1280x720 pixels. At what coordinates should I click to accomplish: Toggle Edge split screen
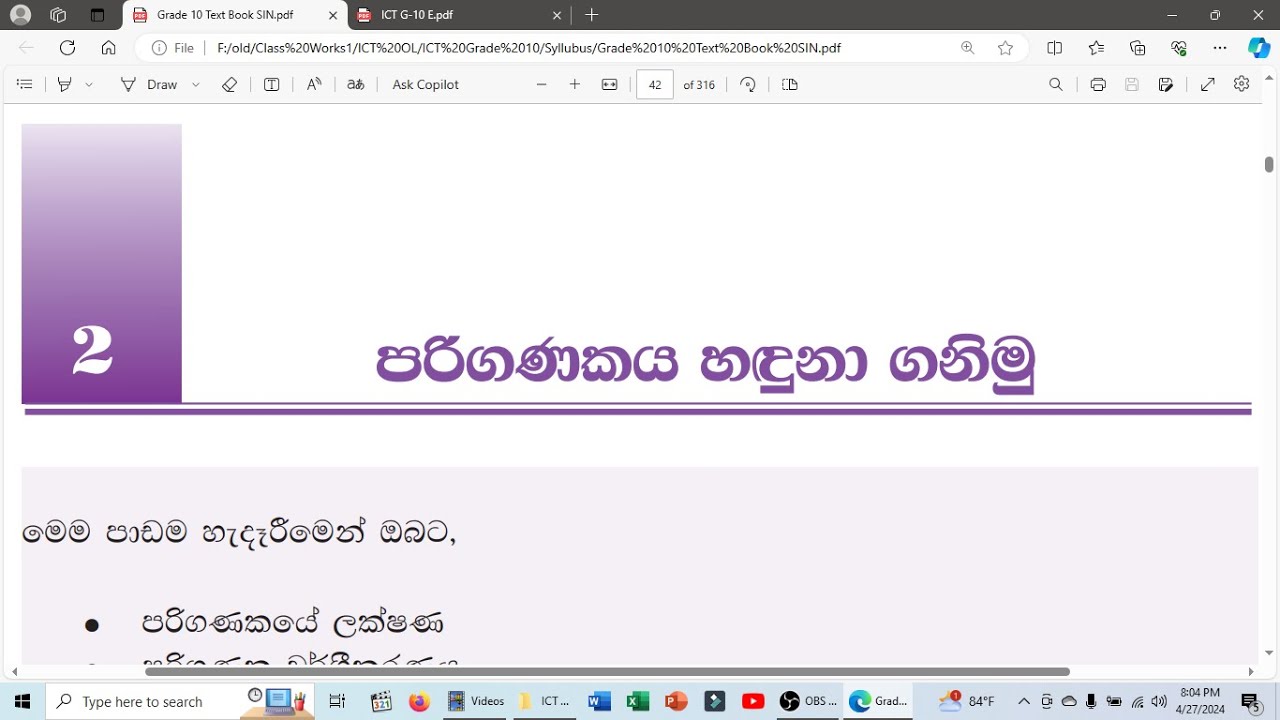[x=1055, y=48]
